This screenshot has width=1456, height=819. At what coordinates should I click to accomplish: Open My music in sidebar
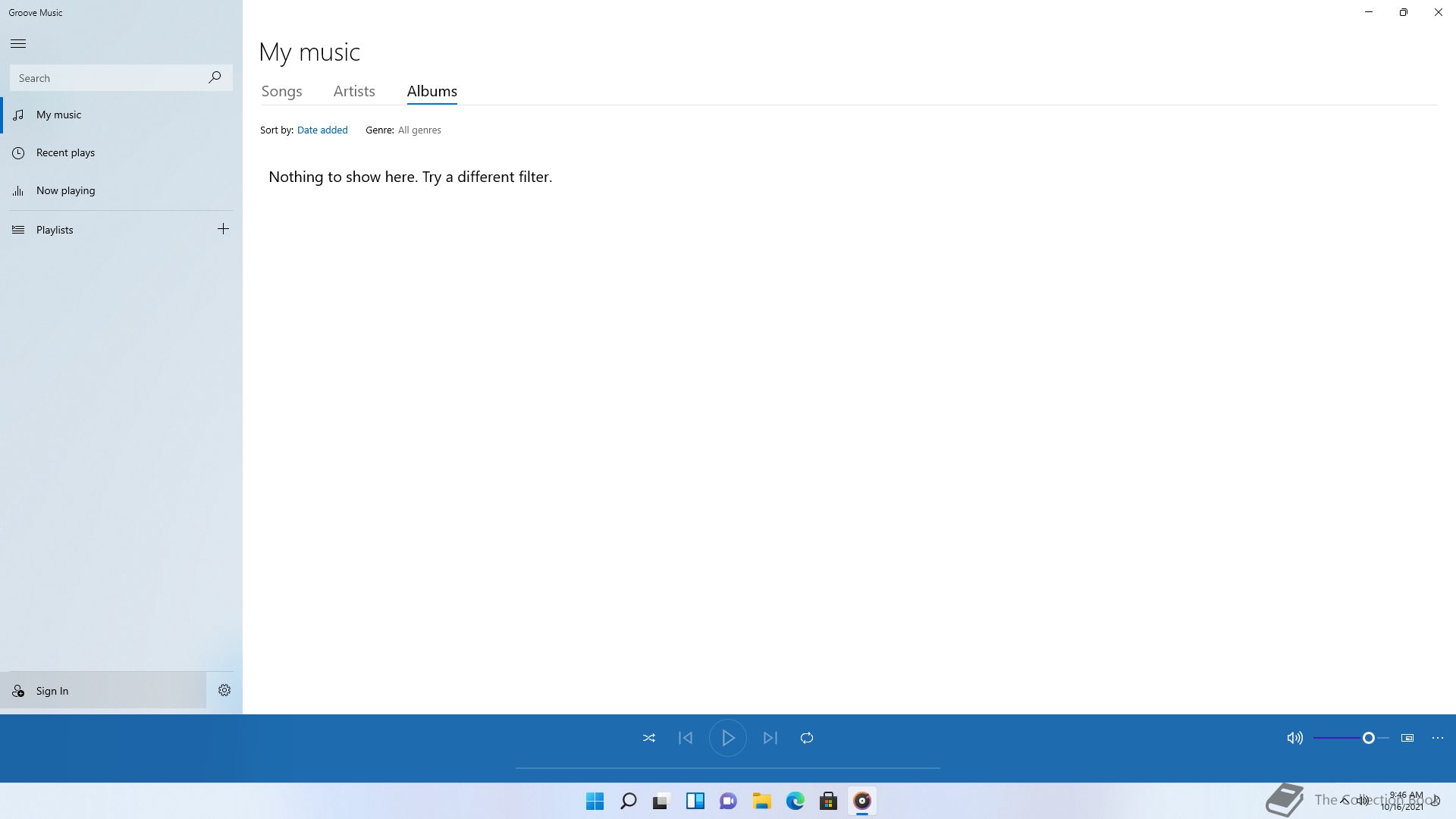point(121,115)
